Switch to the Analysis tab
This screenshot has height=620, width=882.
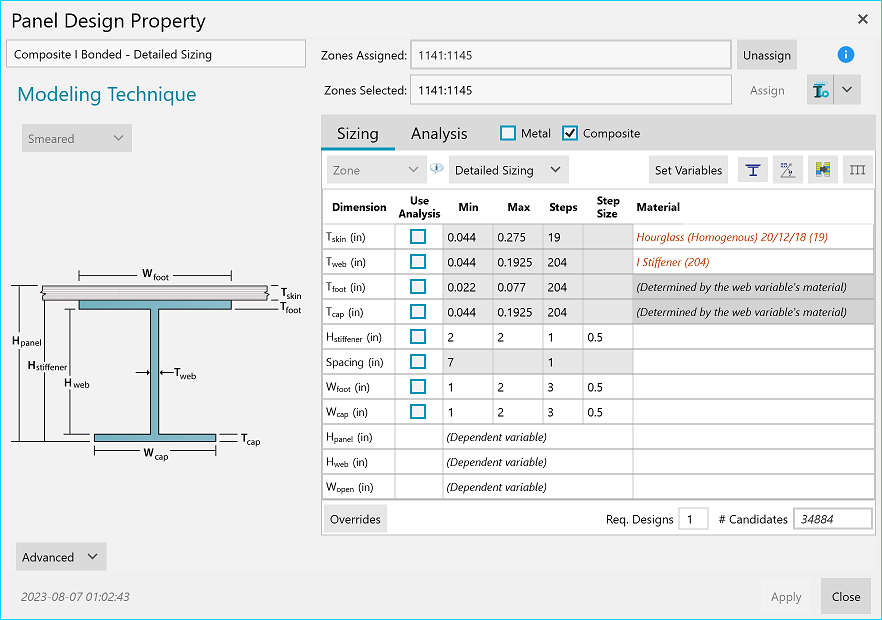(x=439, y=133)
